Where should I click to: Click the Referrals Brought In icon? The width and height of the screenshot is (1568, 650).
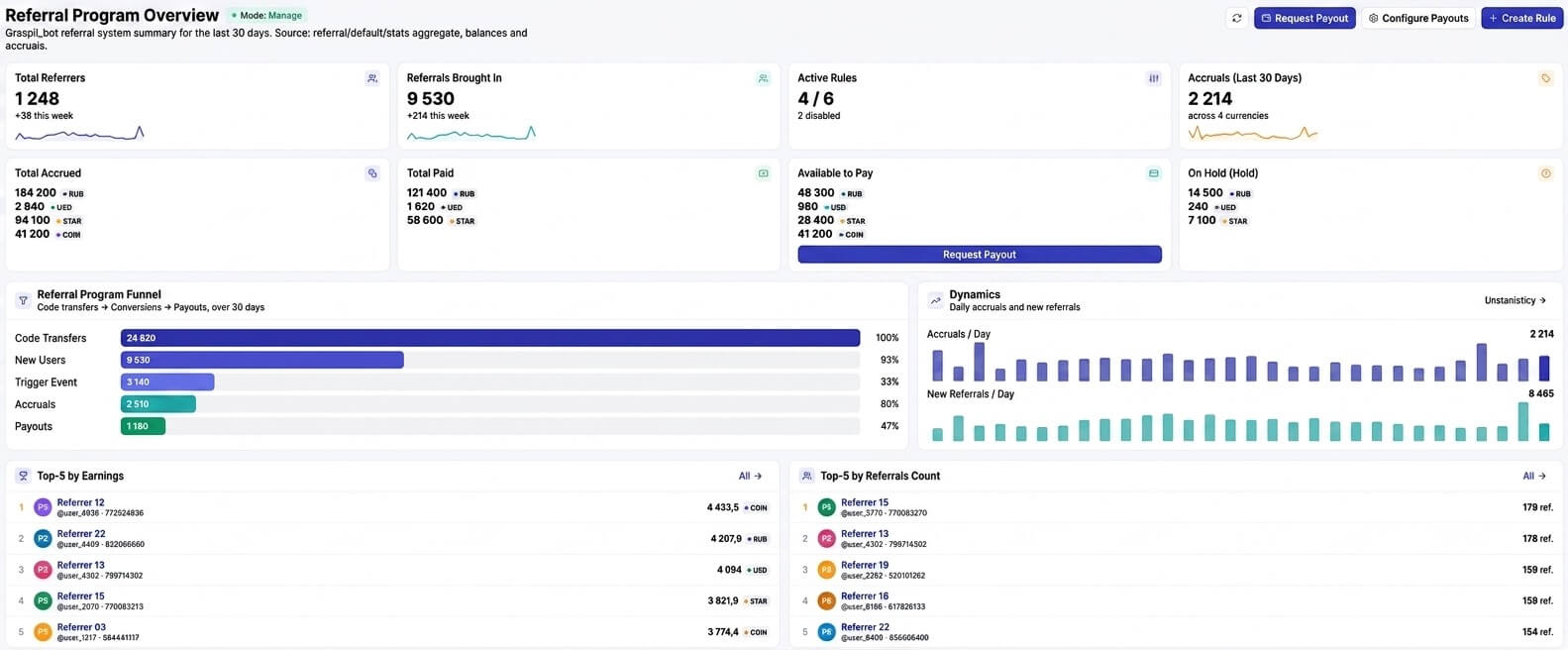tap(763, 78)
